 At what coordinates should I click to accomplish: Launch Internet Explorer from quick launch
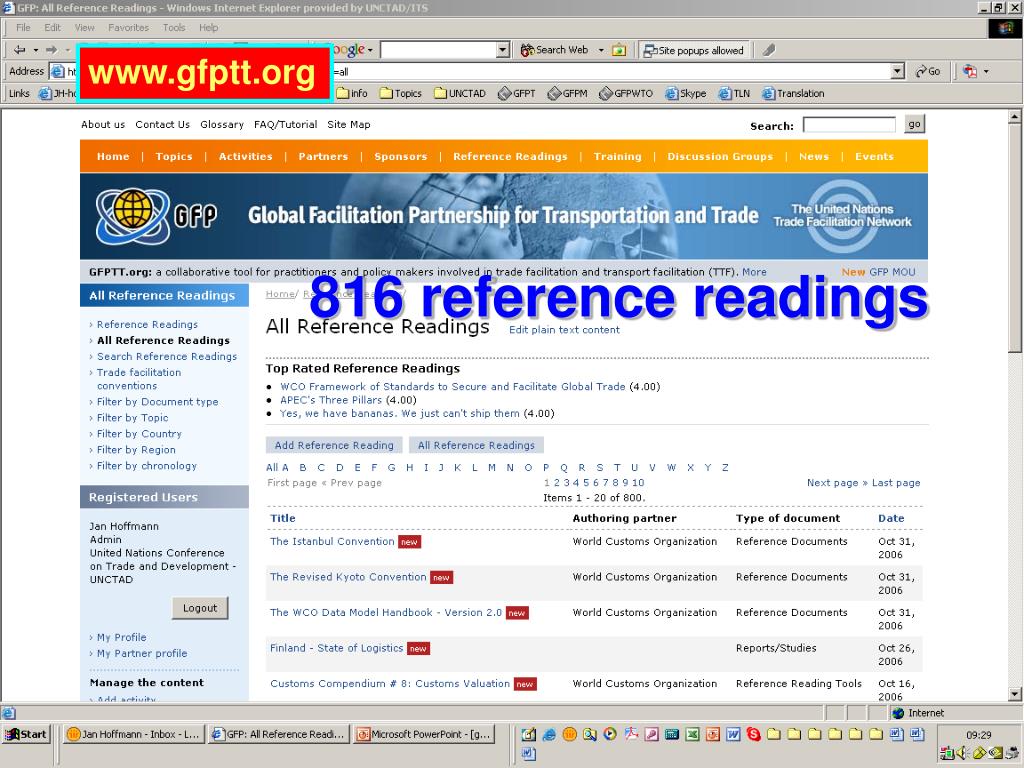click(x=549, y=734)
